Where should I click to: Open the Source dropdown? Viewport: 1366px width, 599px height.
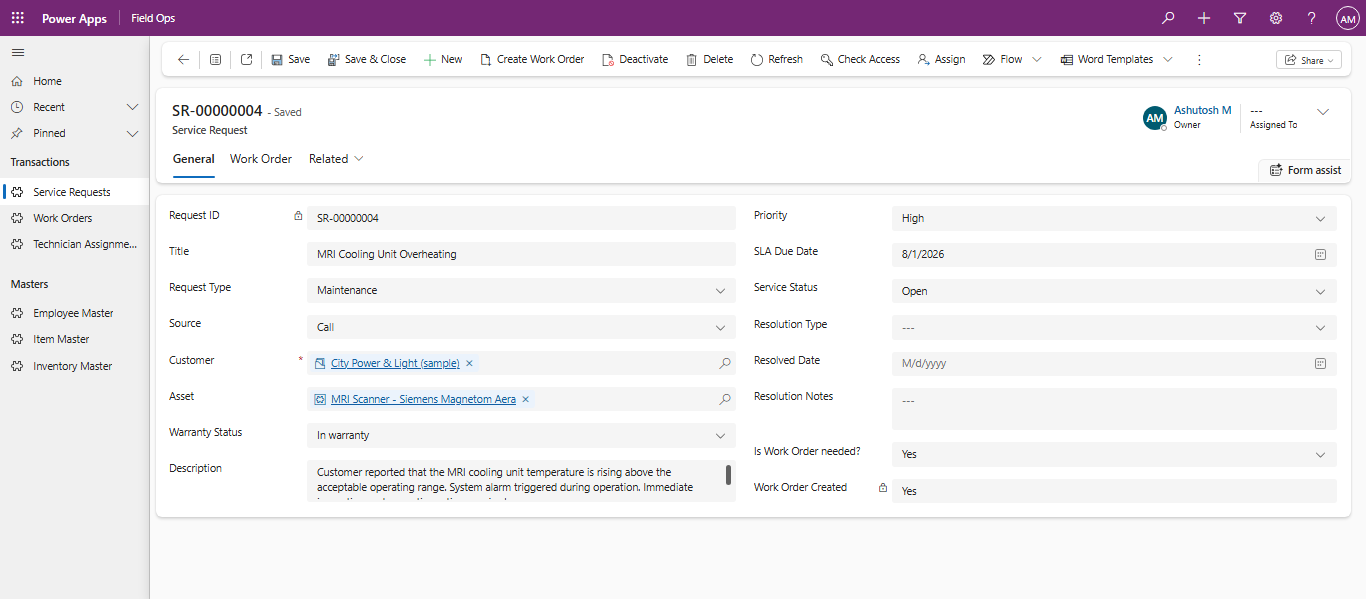pos(521,327)
